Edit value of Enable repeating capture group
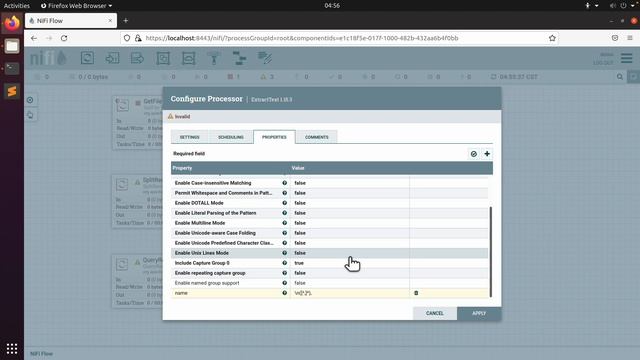Image resolution: width=640 pixels, height=360 pixels. tap(350, 273)
